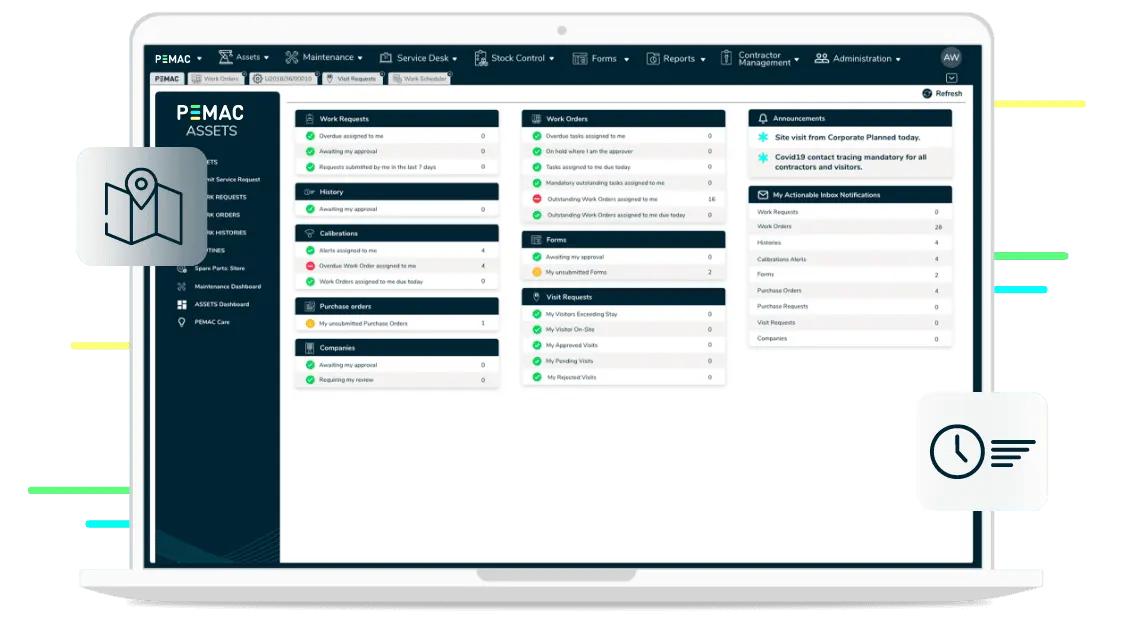Click the Forms icon in the top menu

click(580, 59)
